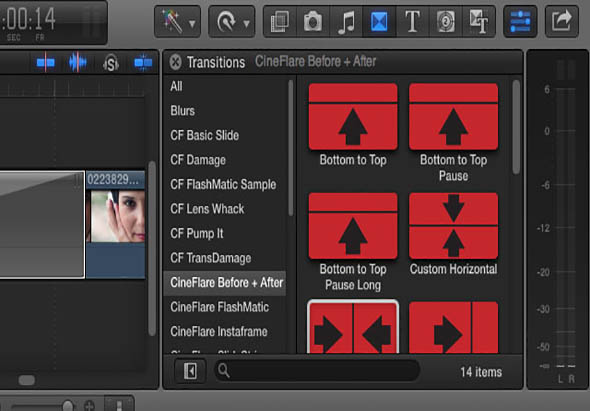Image resolution: width=590 pixels, height=411 pixels.
Task: Click the Share export icon
Action: pyautogui.click(x=562, y=21)
